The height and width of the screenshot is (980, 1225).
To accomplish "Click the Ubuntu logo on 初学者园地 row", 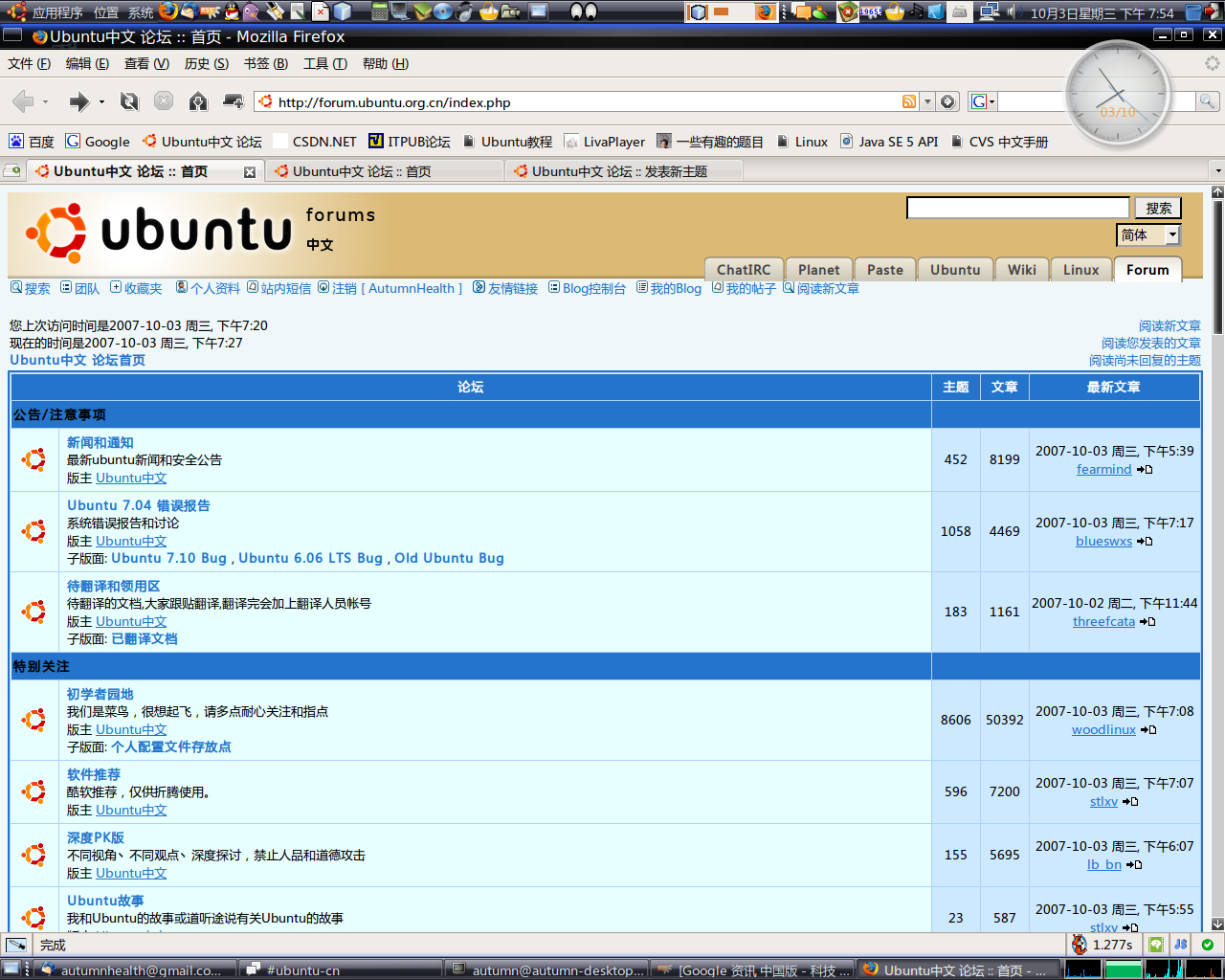I will (34, 720).
